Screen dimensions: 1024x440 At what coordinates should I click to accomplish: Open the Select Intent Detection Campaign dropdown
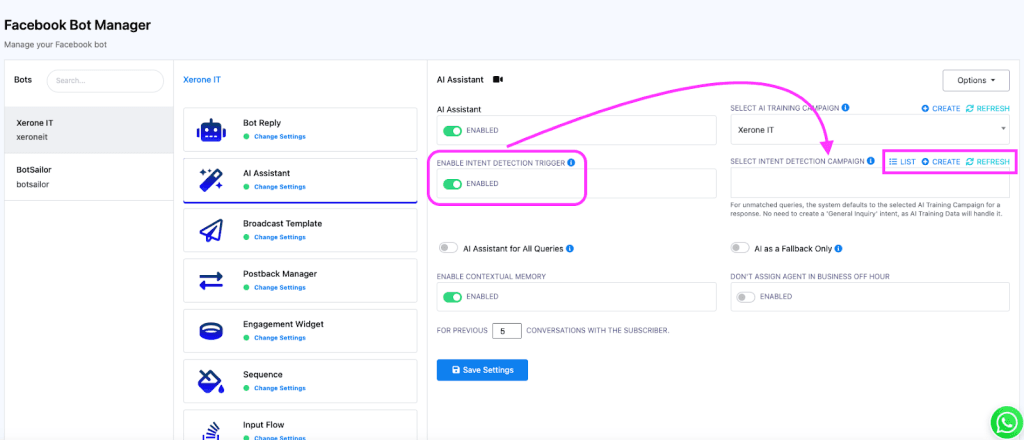point(870,184)
